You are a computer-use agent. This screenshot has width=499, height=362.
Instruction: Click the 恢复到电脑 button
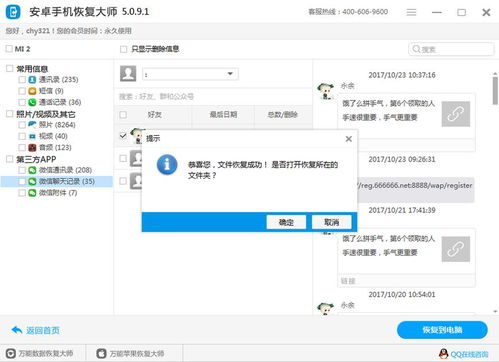coord(442,330)
